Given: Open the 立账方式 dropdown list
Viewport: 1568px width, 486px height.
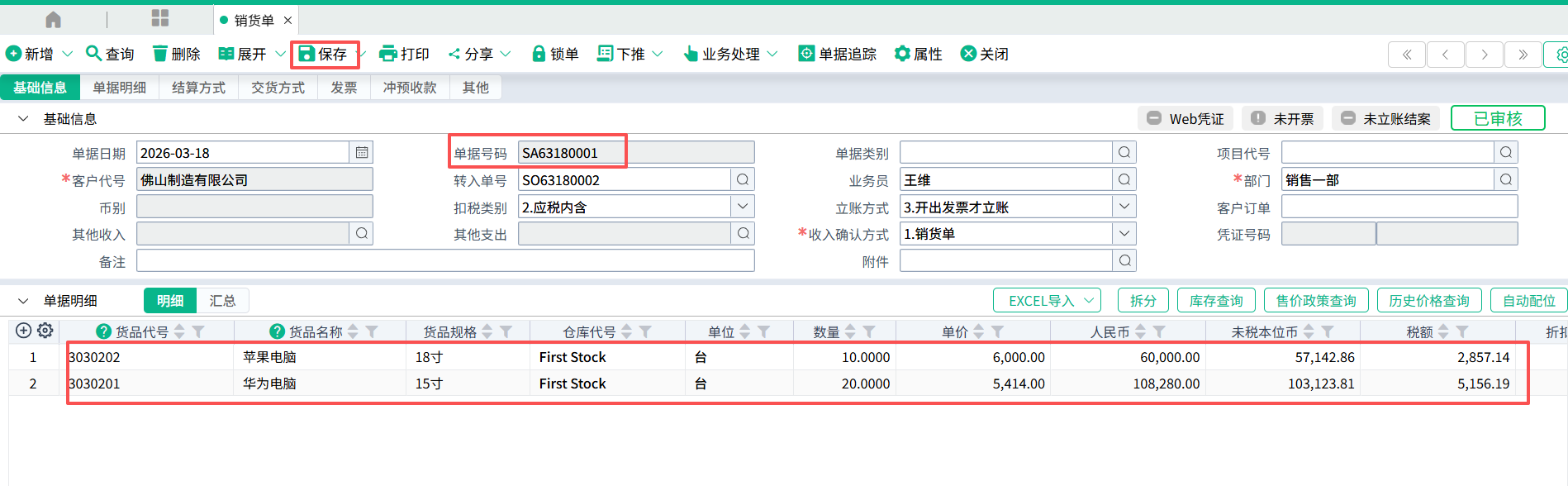Looking at the screenshot, I should [x=1124, y=207].
